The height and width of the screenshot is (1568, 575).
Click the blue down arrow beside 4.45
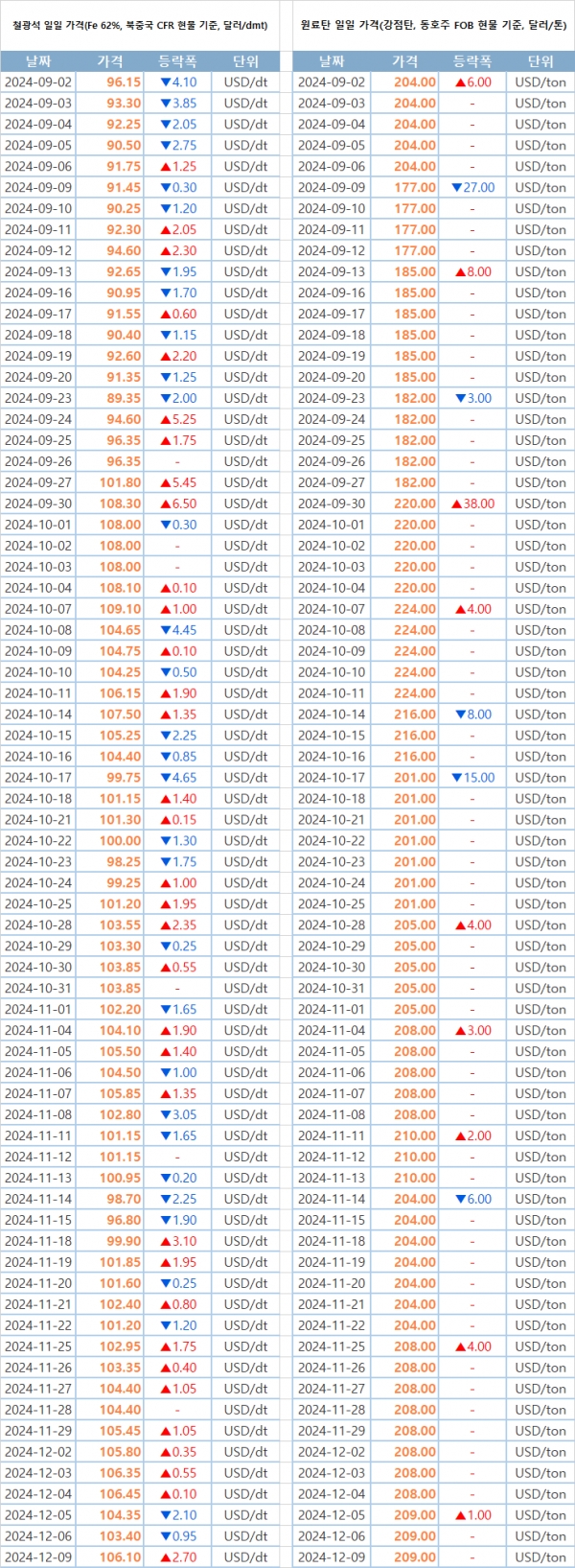click(x=165, y=630)
